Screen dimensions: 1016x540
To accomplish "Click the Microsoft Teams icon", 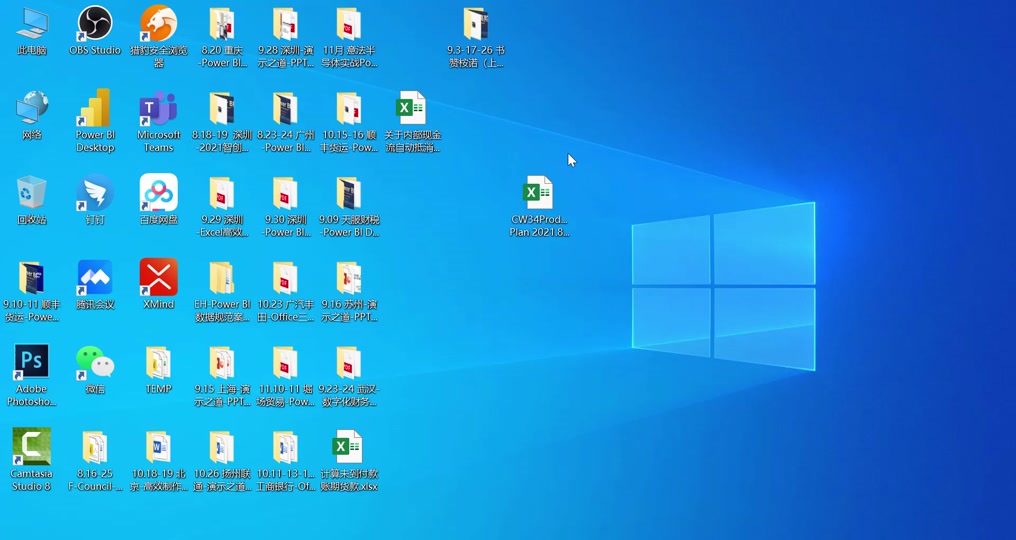I will [x=159, y=121].
